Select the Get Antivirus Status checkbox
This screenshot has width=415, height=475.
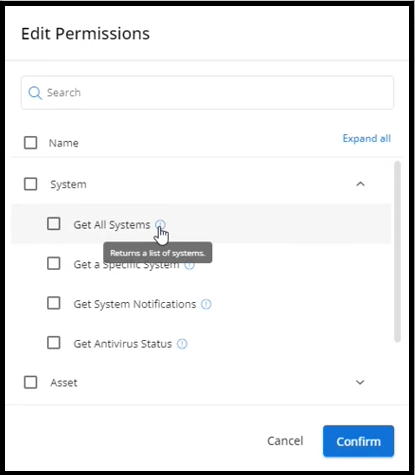click(54, 343)
